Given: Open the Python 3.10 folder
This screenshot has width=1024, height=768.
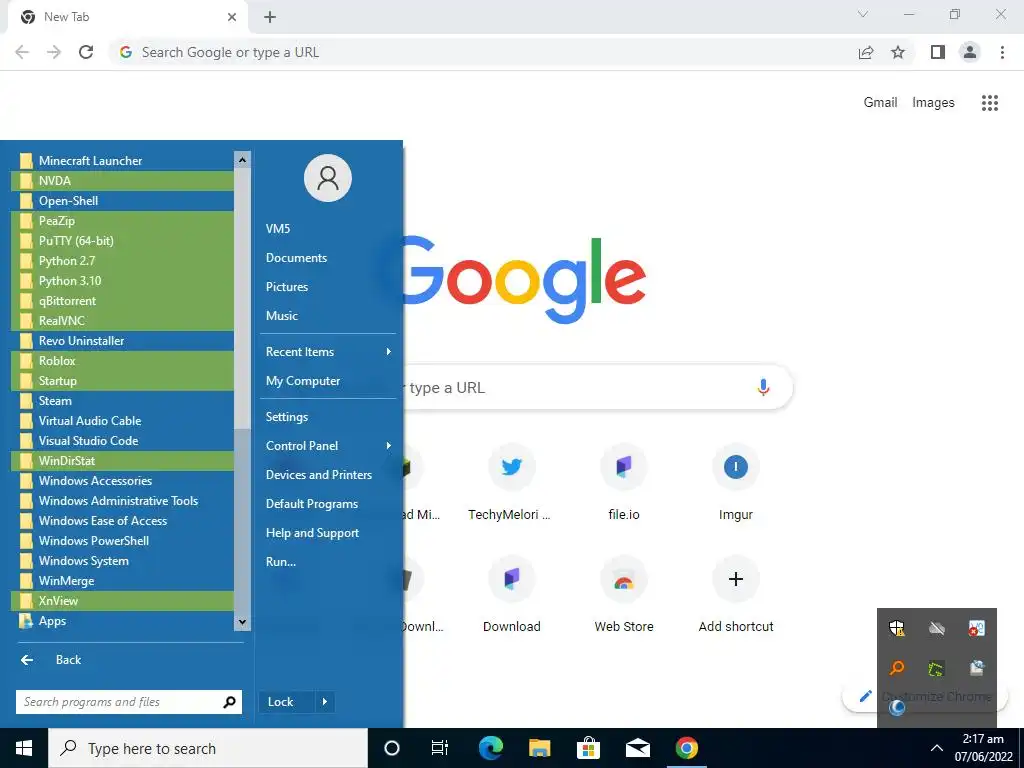Looking at the screenshot, I should point(122,281).
